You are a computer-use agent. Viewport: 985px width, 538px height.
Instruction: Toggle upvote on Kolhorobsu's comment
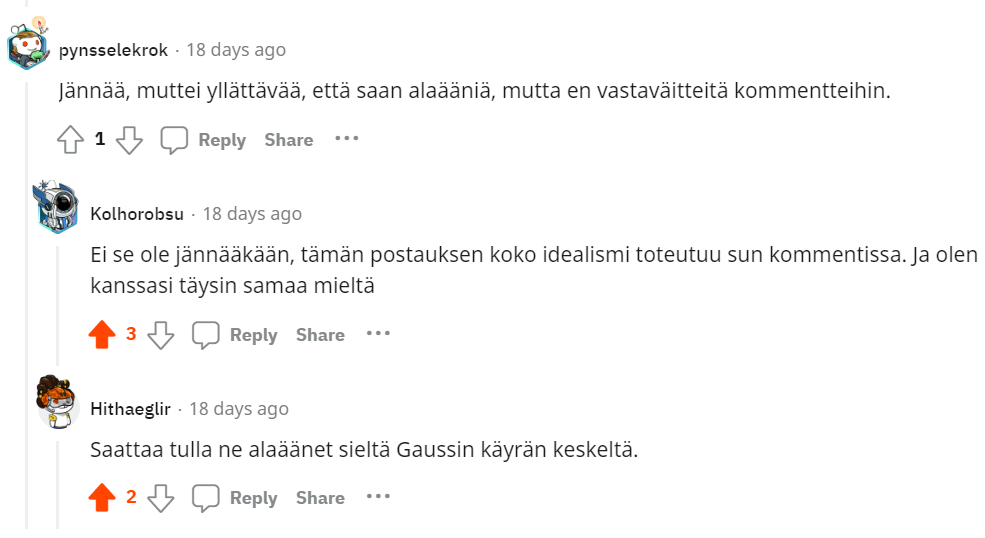[102, 335]
